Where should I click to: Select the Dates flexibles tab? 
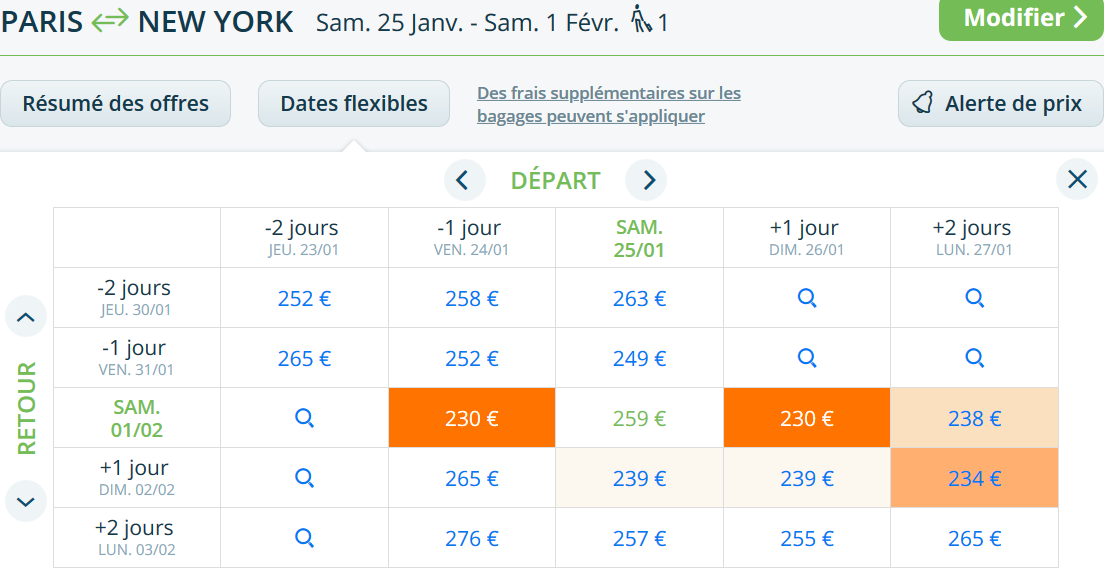(x=354, y=104)
